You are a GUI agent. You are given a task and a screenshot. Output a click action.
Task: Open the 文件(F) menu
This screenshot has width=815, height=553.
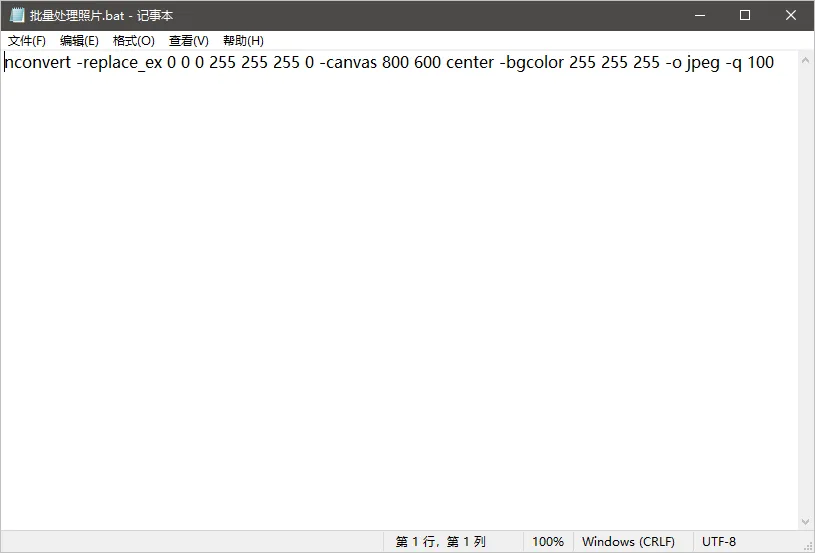pos(27,41)
